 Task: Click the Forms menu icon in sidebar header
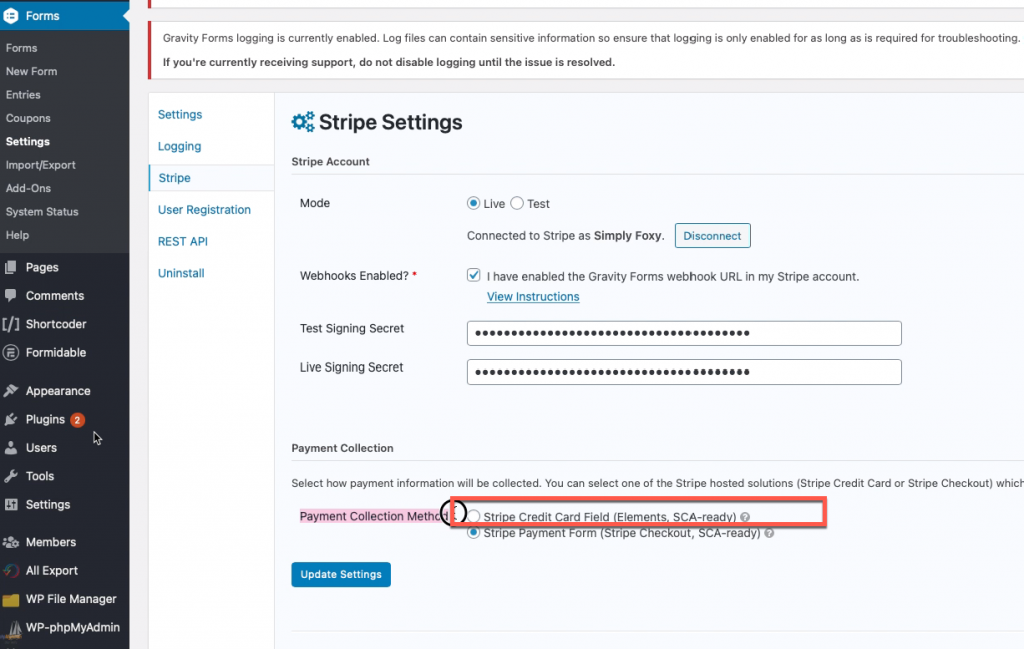(x=10, y=16)
